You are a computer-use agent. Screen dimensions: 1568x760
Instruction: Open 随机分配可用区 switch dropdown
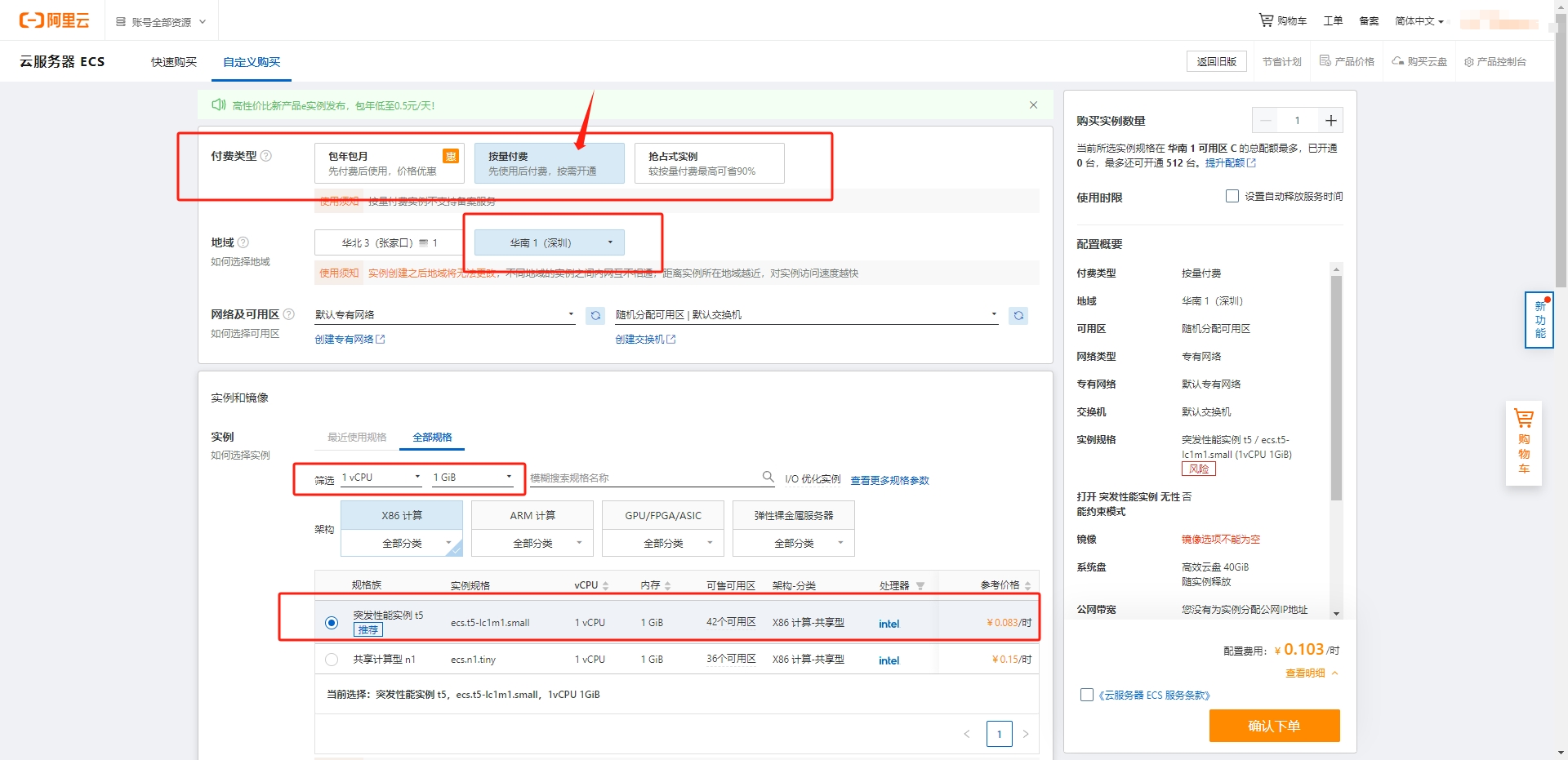coord(807,314)
